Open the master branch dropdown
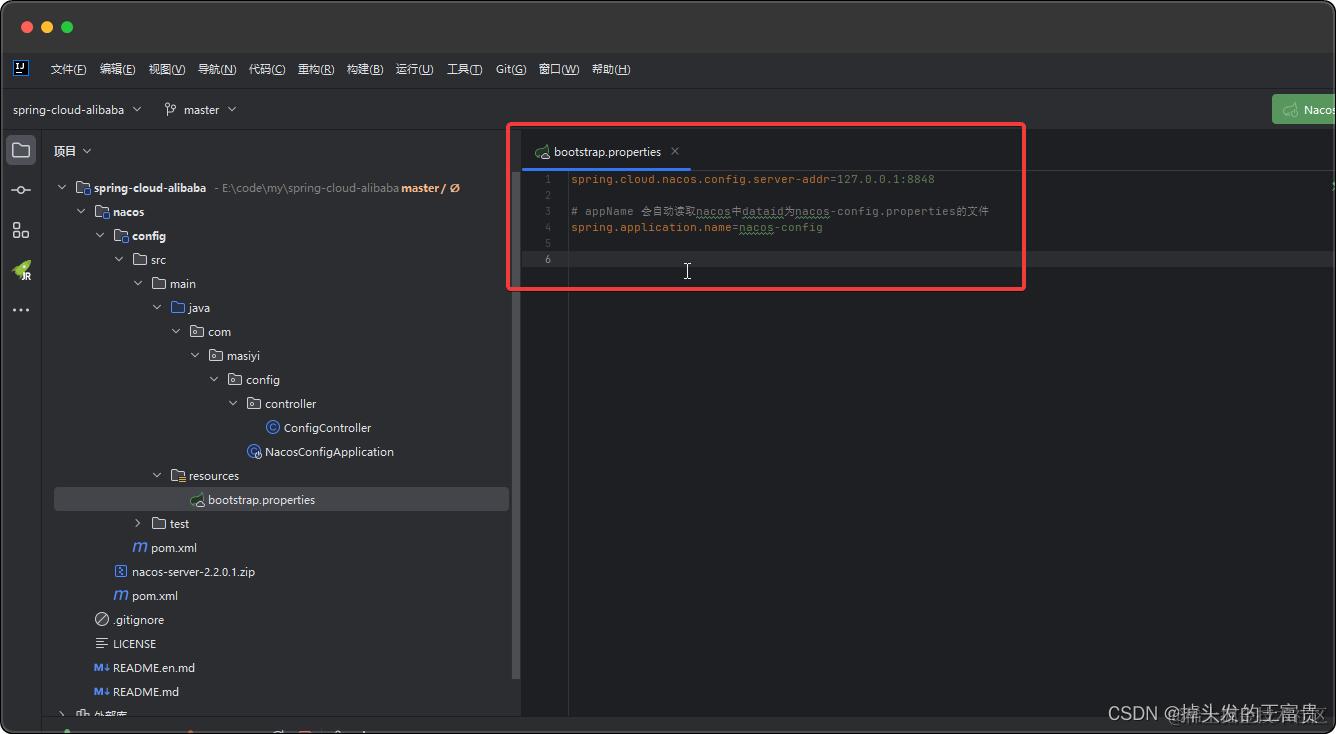Viewport: 1336px width, 734px height. (201, 110)
